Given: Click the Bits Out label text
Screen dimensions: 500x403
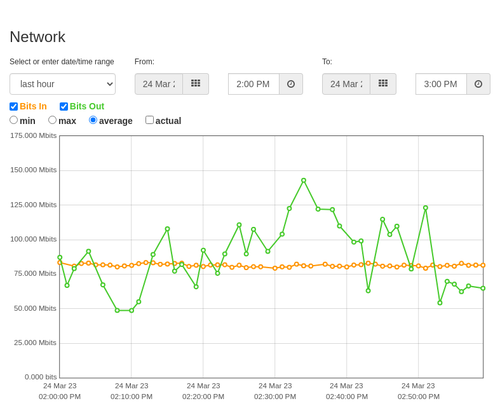Looking at the screenshot, I should click(x=87, y=106).
